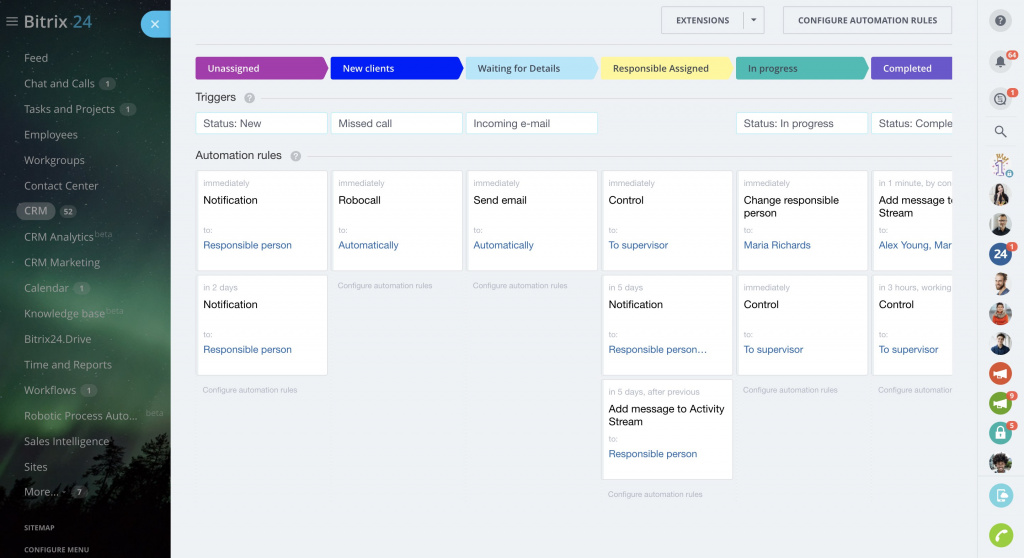Image resolution: width=1024 pixels, height=558 pixels.
Task: Close the panel with the blue X button
Action: click(x=155, y=24)
